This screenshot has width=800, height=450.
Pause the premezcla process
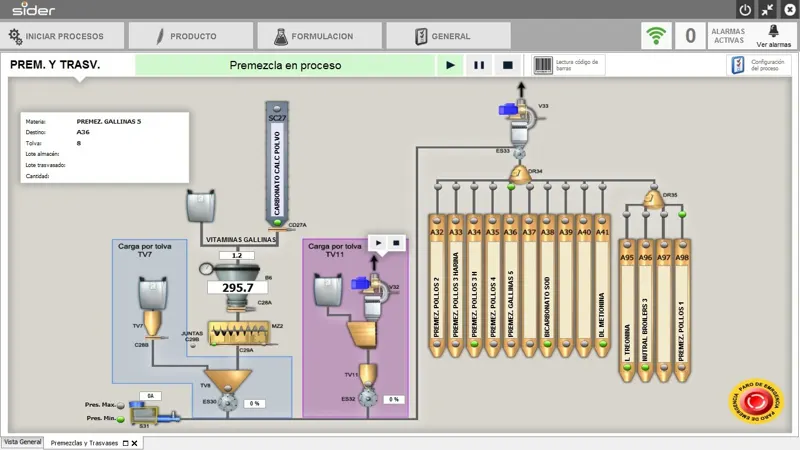(x=479, y=65)
